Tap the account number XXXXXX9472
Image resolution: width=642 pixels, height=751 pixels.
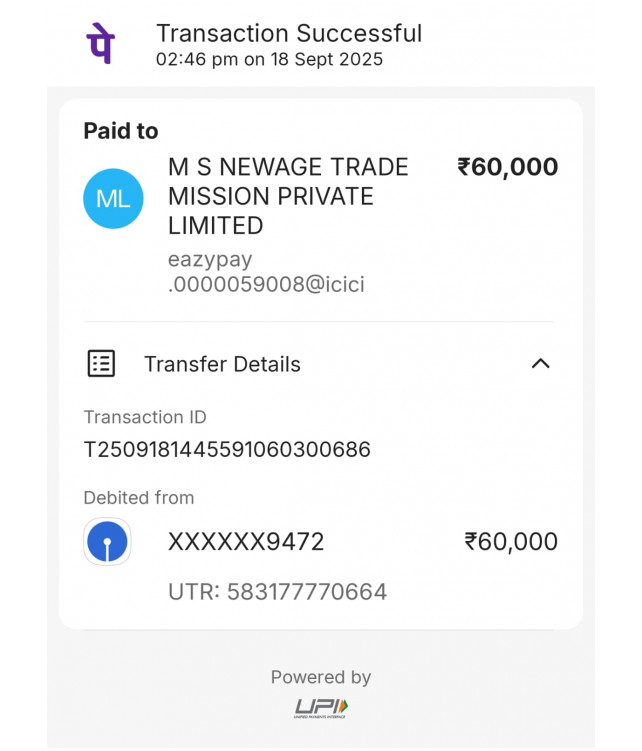[x=246, y=542]
